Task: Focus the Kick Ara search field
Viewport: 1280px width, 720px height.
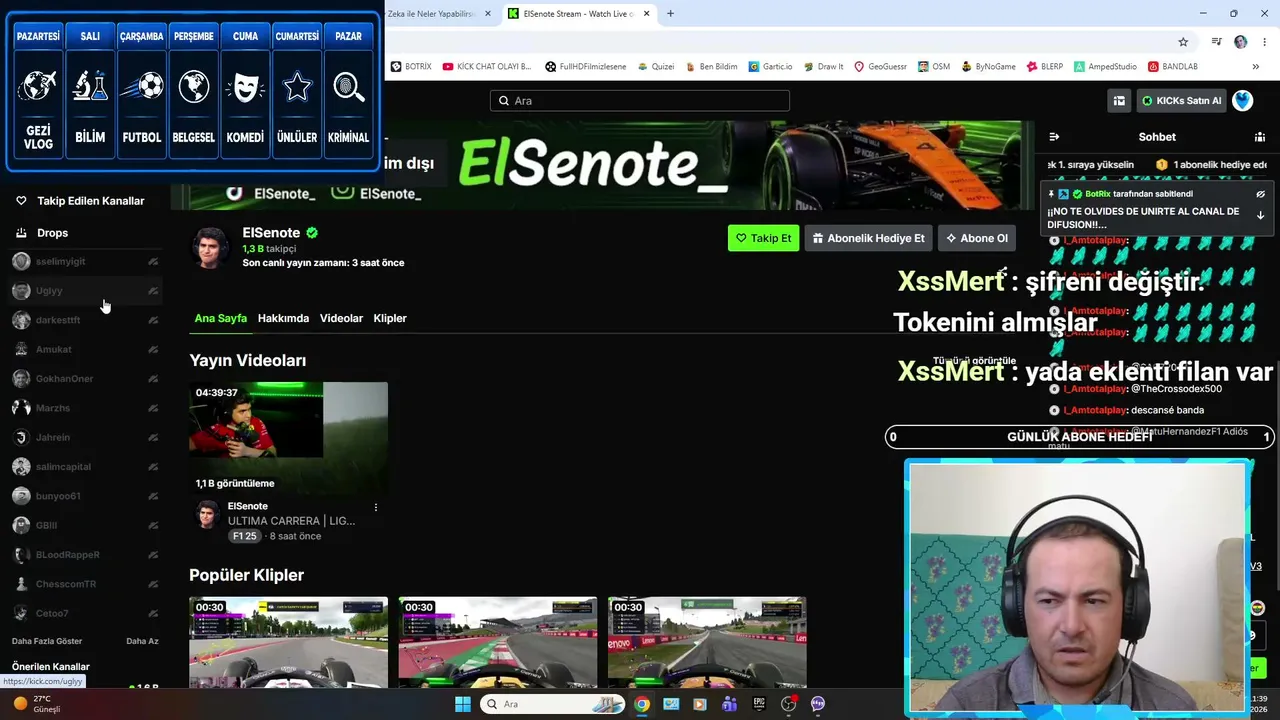Action: pyautogui.click(x=640, y=101)
